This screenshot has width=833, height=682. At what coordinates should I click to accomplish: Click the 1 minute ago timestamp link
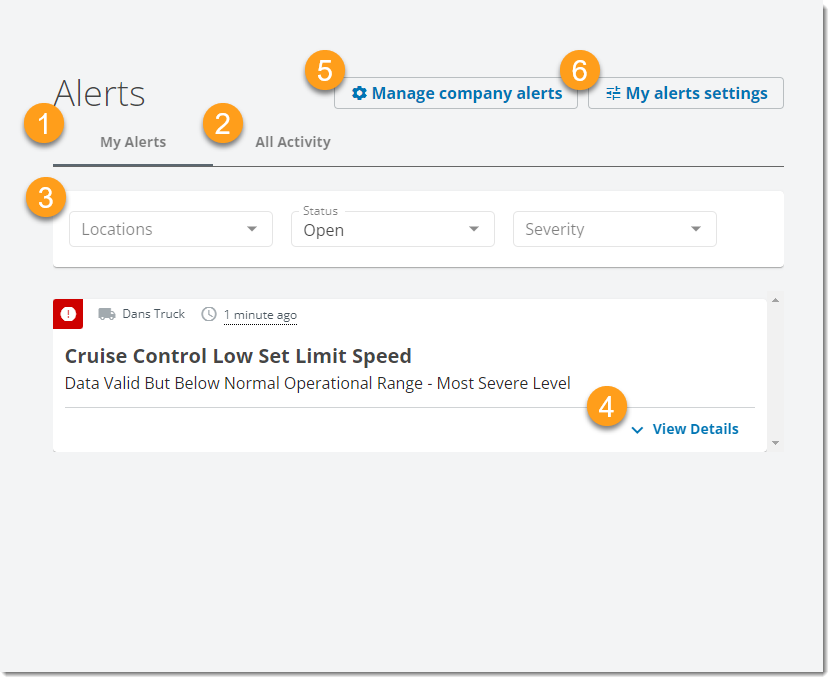click(x=260, y=314)
